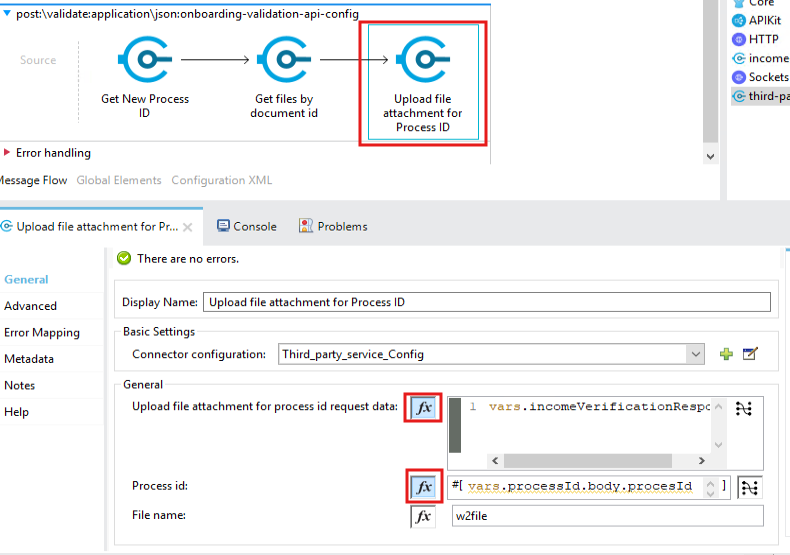The width and height of the screenshot is (790, 555).
Task: Select the Get New Process ID node
Action: point(145,60)
